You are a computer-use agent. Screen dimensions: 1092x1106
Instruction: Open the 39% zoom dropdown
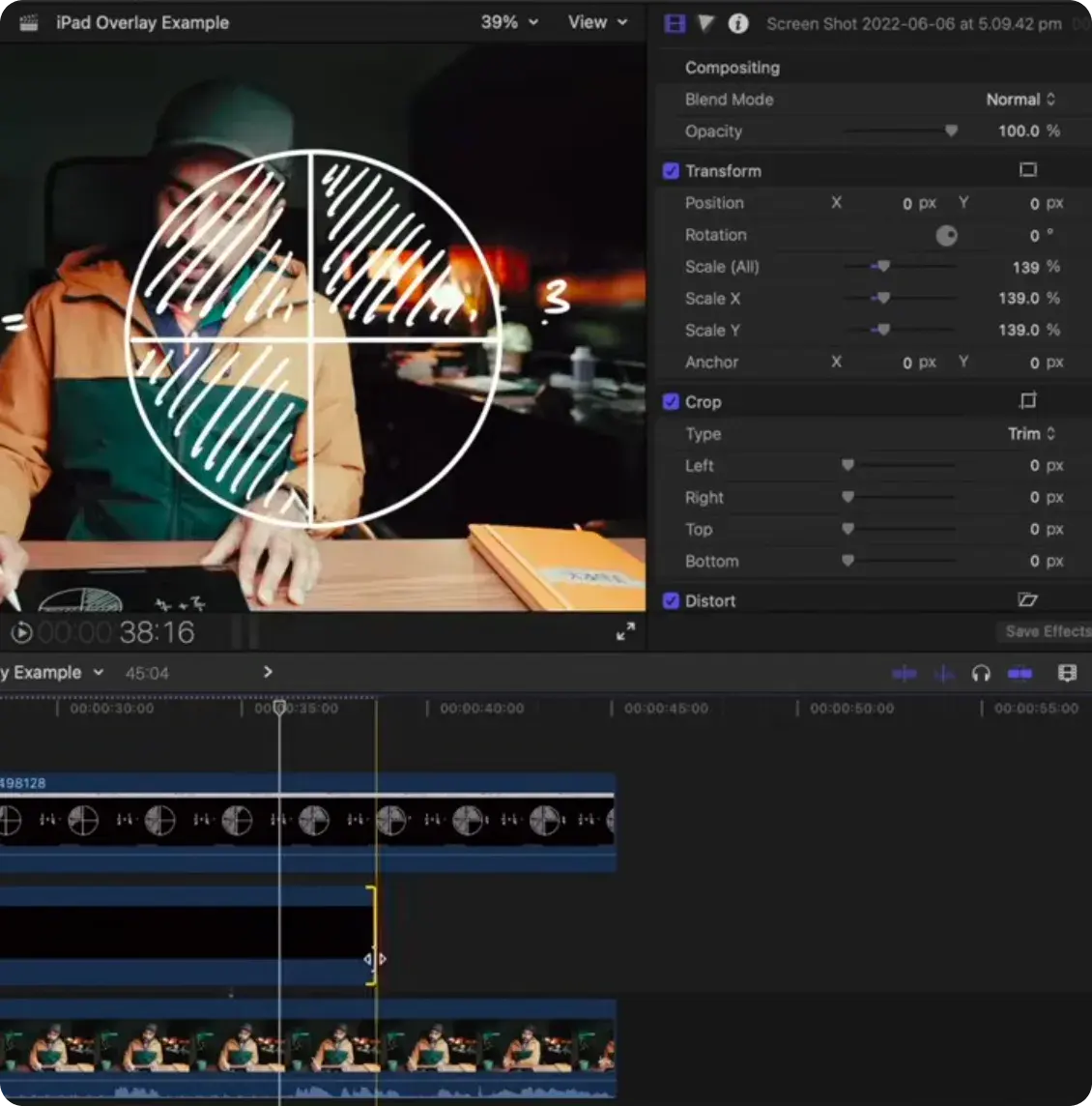(x=509, y=22)
